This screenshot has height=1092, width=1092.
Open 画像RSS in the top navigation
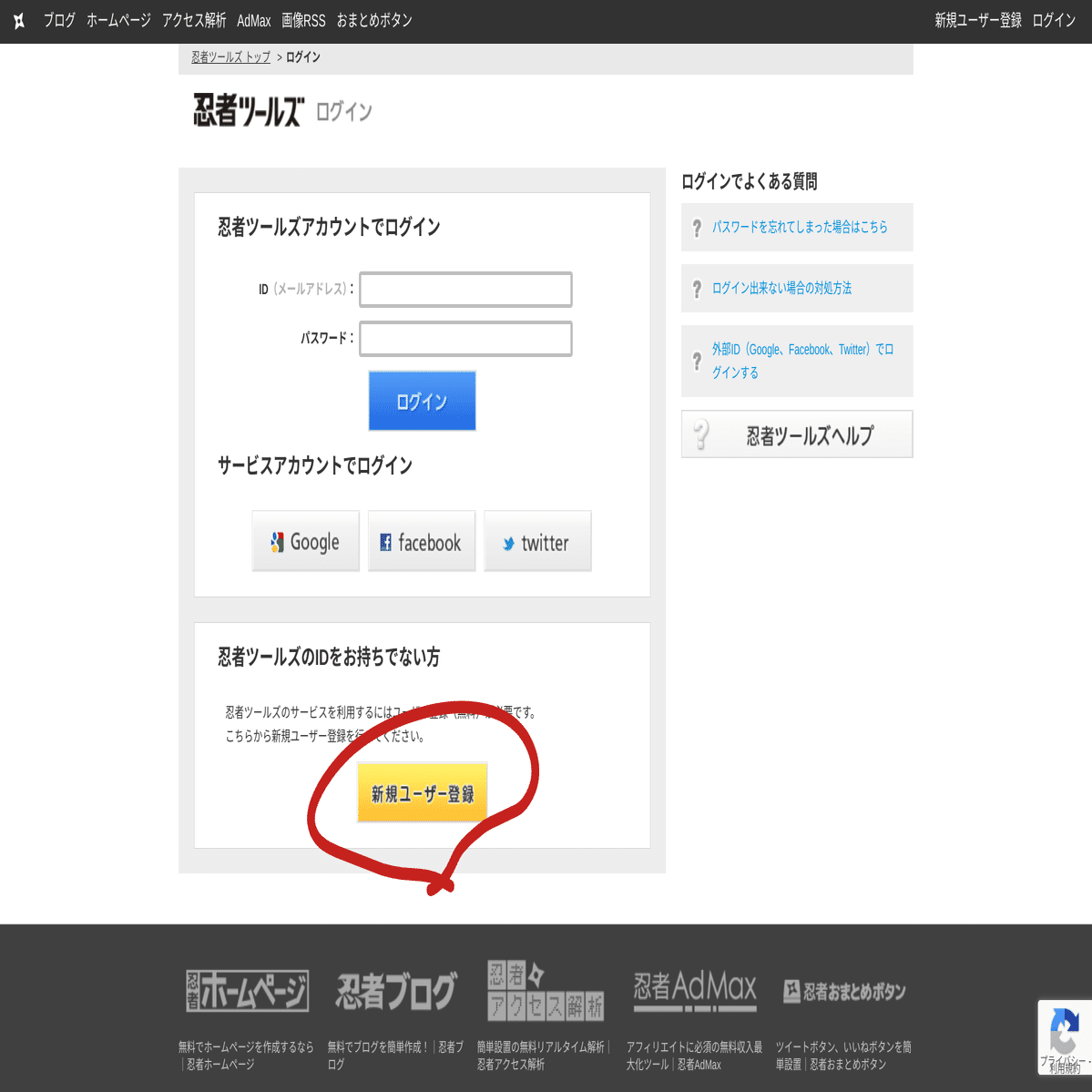(x=303, y=21)
